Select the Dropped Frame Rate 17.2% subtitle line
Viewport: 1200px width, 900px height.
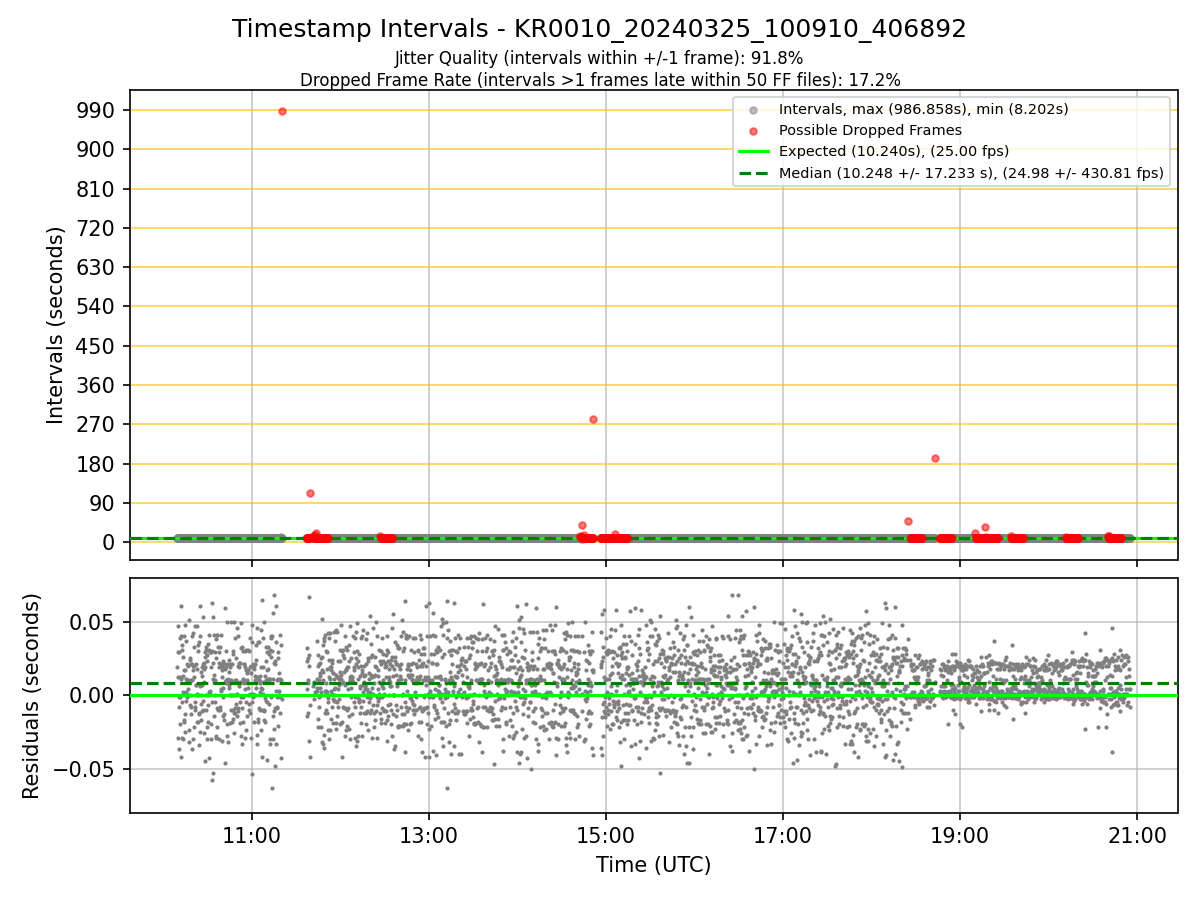coord(600,80)
